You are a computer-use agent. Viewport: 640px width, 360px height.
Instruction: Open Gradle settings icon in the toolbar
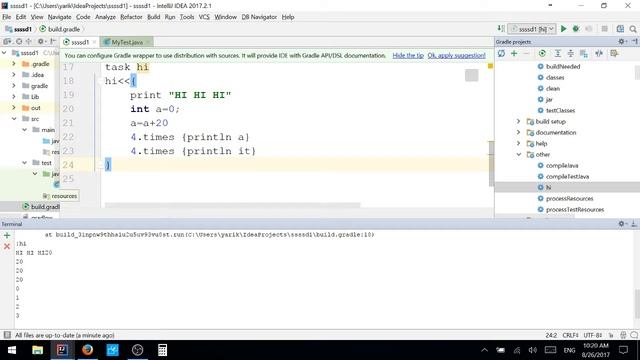point(614,53)
